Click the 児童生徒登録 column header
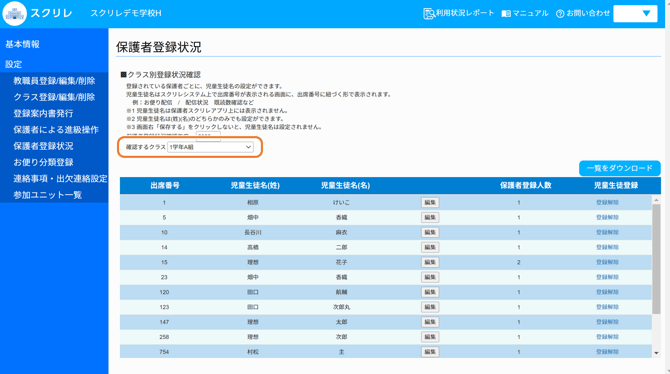670x374 pixels. coord(616,186)
